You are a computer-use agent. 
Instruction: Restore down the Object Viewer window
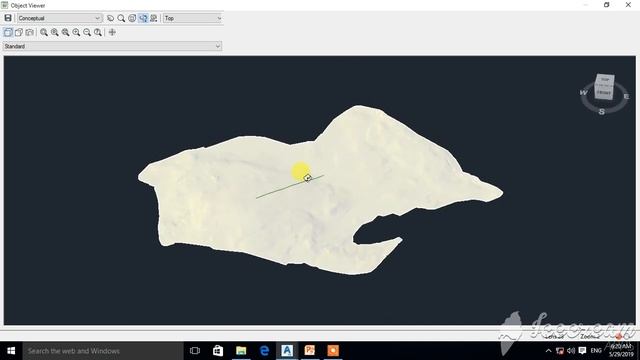(607, 5)
